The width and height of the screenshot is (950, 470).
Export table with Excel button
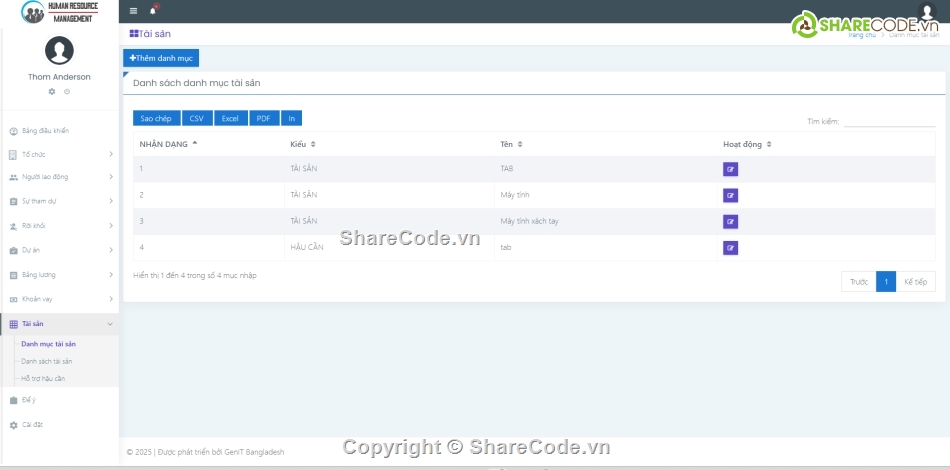click(230, 118)
